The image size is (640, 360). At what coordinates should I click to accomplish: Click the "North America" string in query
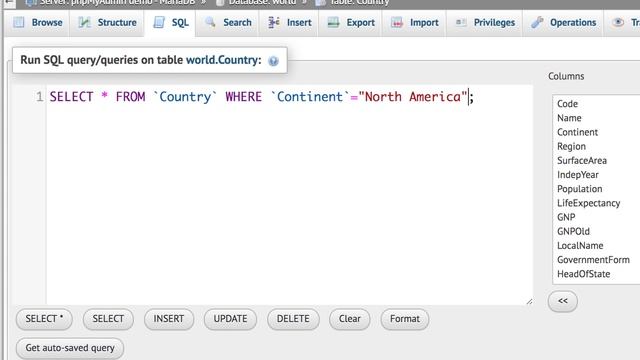point(413,97)
